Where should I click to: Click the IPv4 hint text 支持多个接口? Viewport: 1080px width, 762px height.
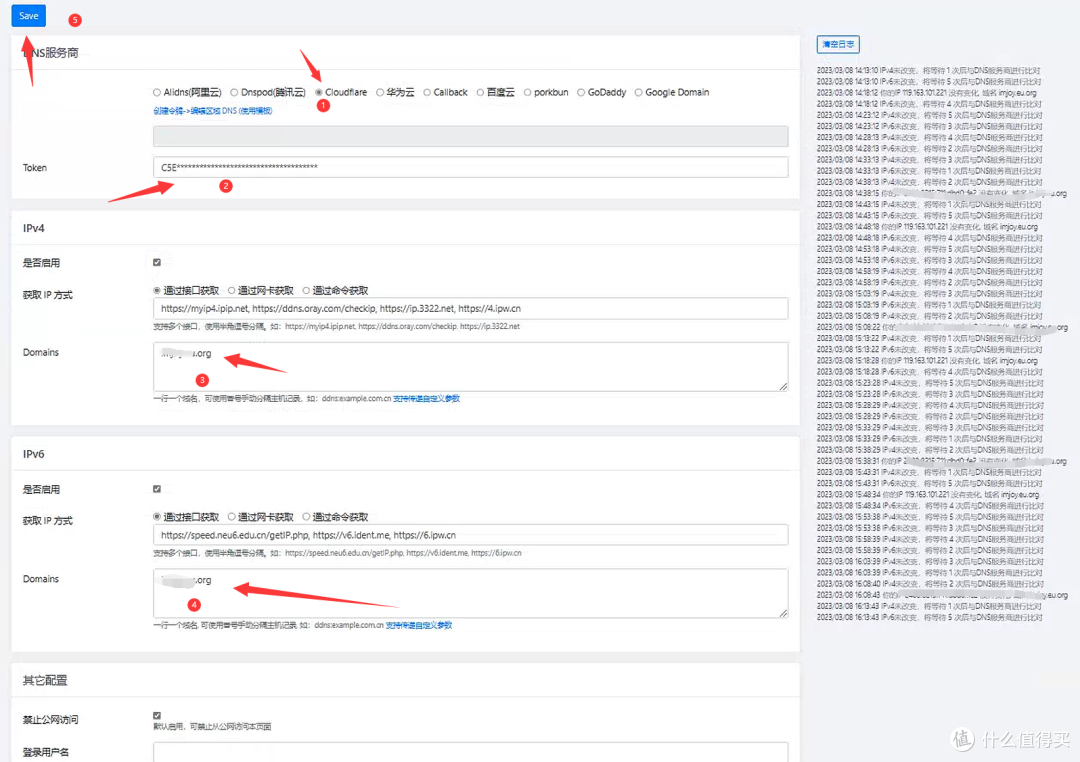336,327
